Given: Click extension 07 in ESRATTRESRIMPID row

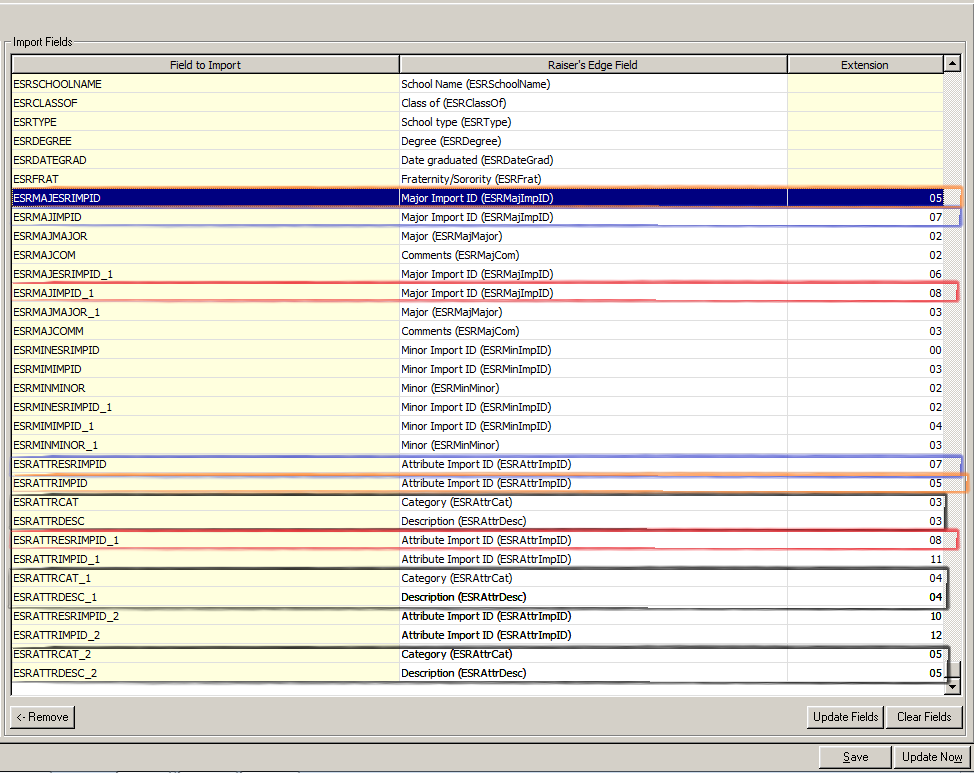Looking at the screenshot, I should pyautogui.click(x=865, y=464).
